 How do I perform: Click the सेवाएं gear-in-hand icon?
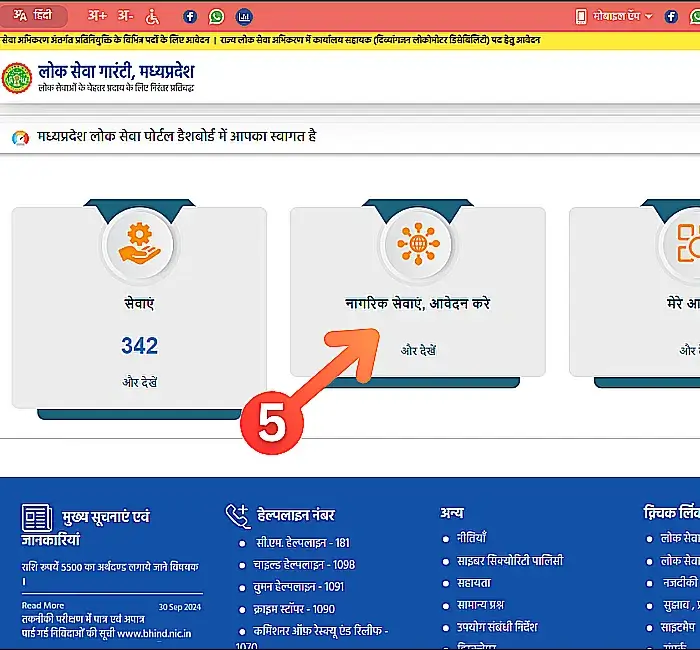tap(139, 243)
